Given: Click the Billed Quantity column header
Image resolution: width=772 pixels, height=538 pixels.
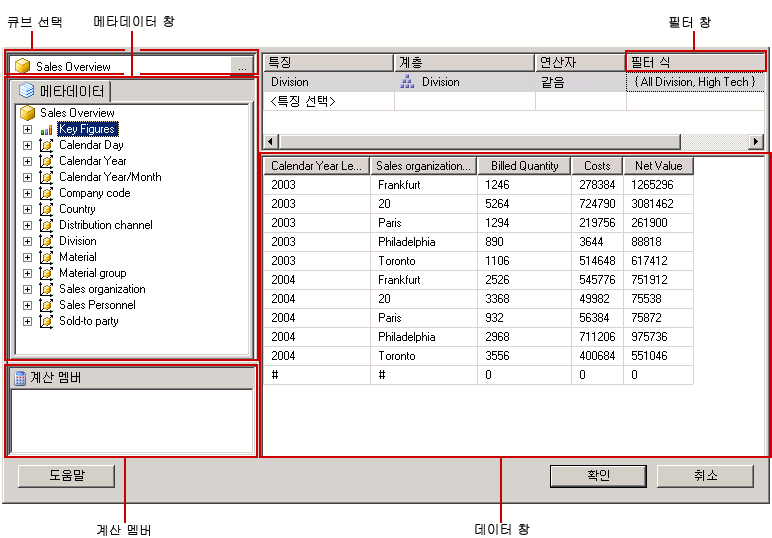Looking at the screenshot, I should click(x=524, y=166).
